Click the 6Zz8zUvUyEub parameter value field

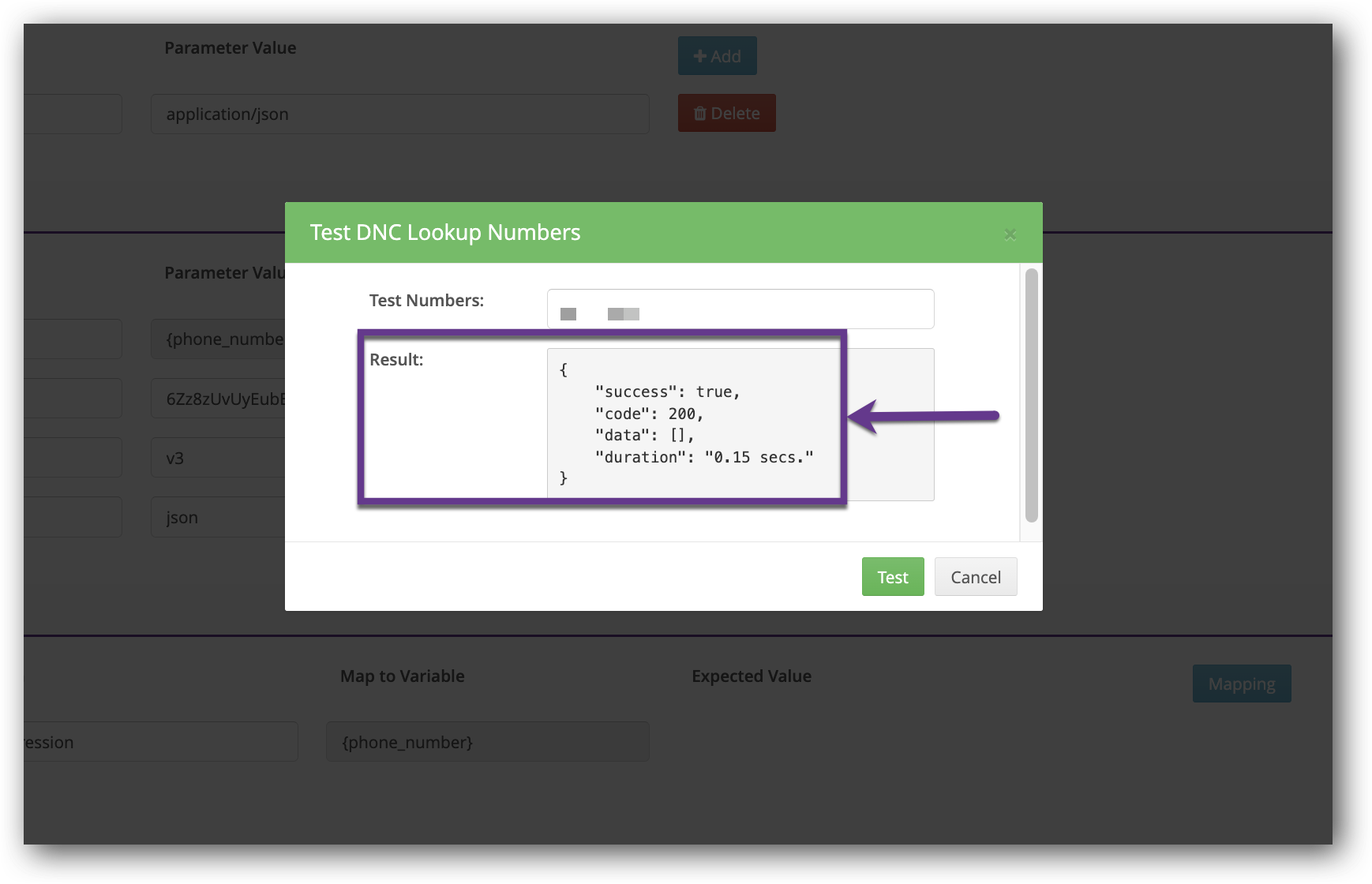[x=219, y=399]
